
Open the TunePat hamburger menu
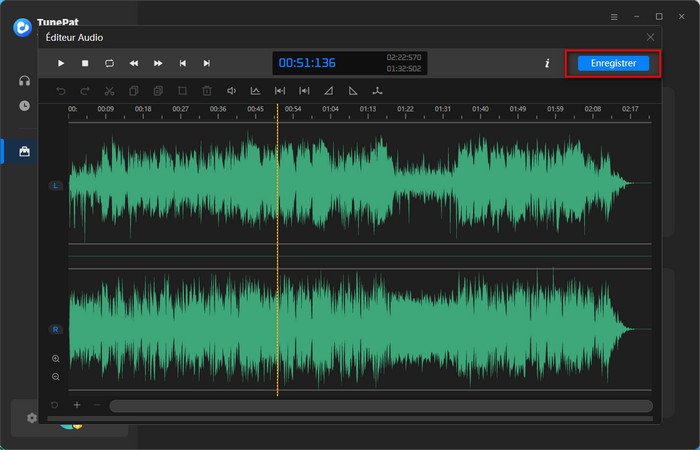[x=614, y=17]
